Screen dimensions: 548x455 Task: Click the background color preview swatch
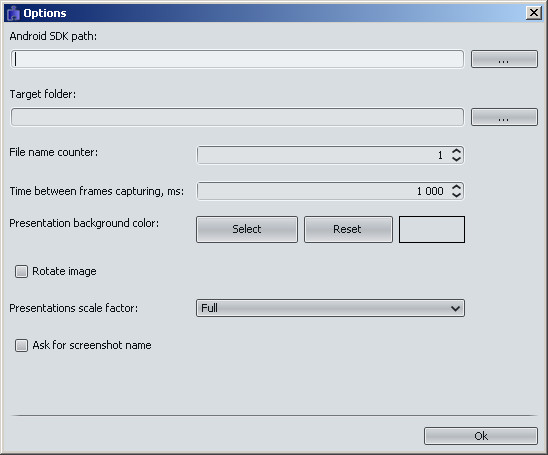432,229
